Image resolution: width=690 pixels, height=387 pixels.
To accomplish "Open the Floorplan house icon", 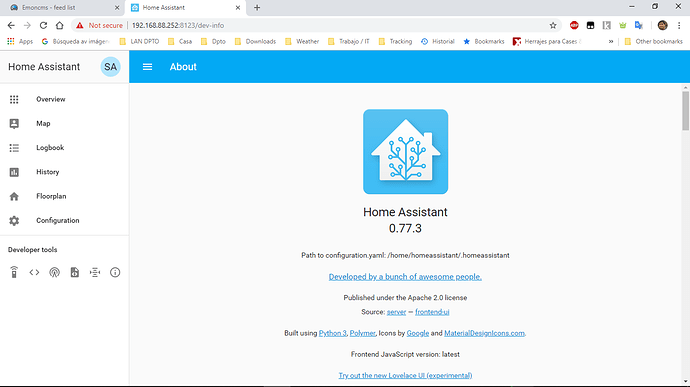I will click(x=14, y=196).
